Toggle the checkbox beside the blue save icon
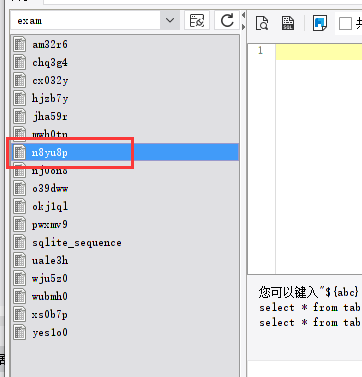 coord(345,24)
